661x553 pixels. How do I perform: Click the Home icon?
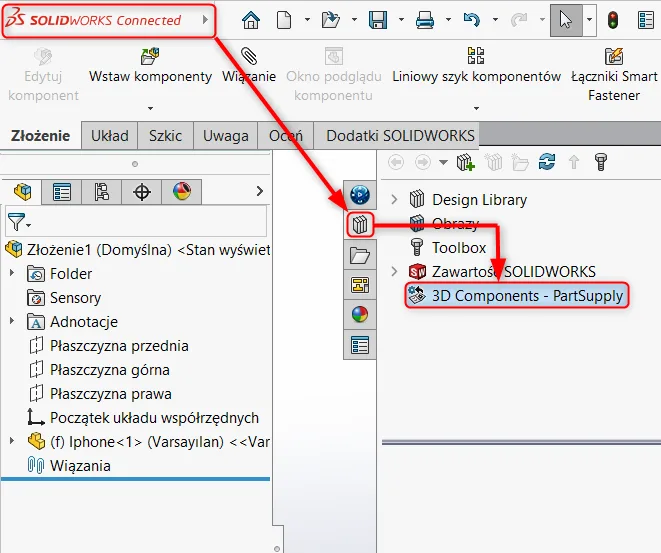251,20
